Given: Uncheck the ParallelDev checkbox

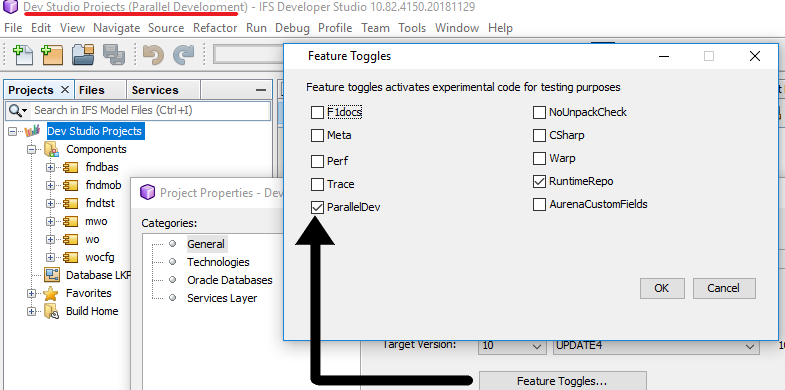Looking at the screenshot, I should click(x=317, y=207).
